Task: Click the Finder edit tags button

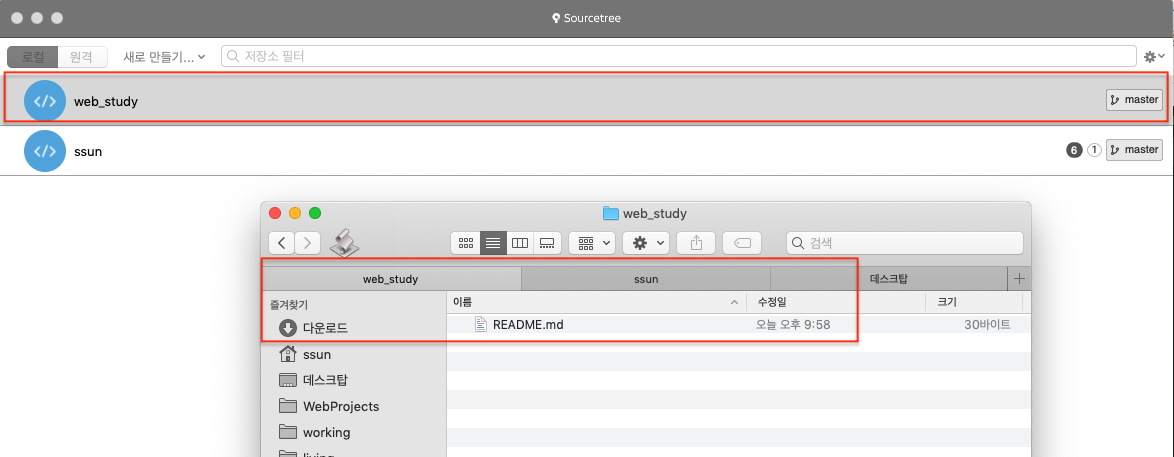Action: [x=742, y=243]
